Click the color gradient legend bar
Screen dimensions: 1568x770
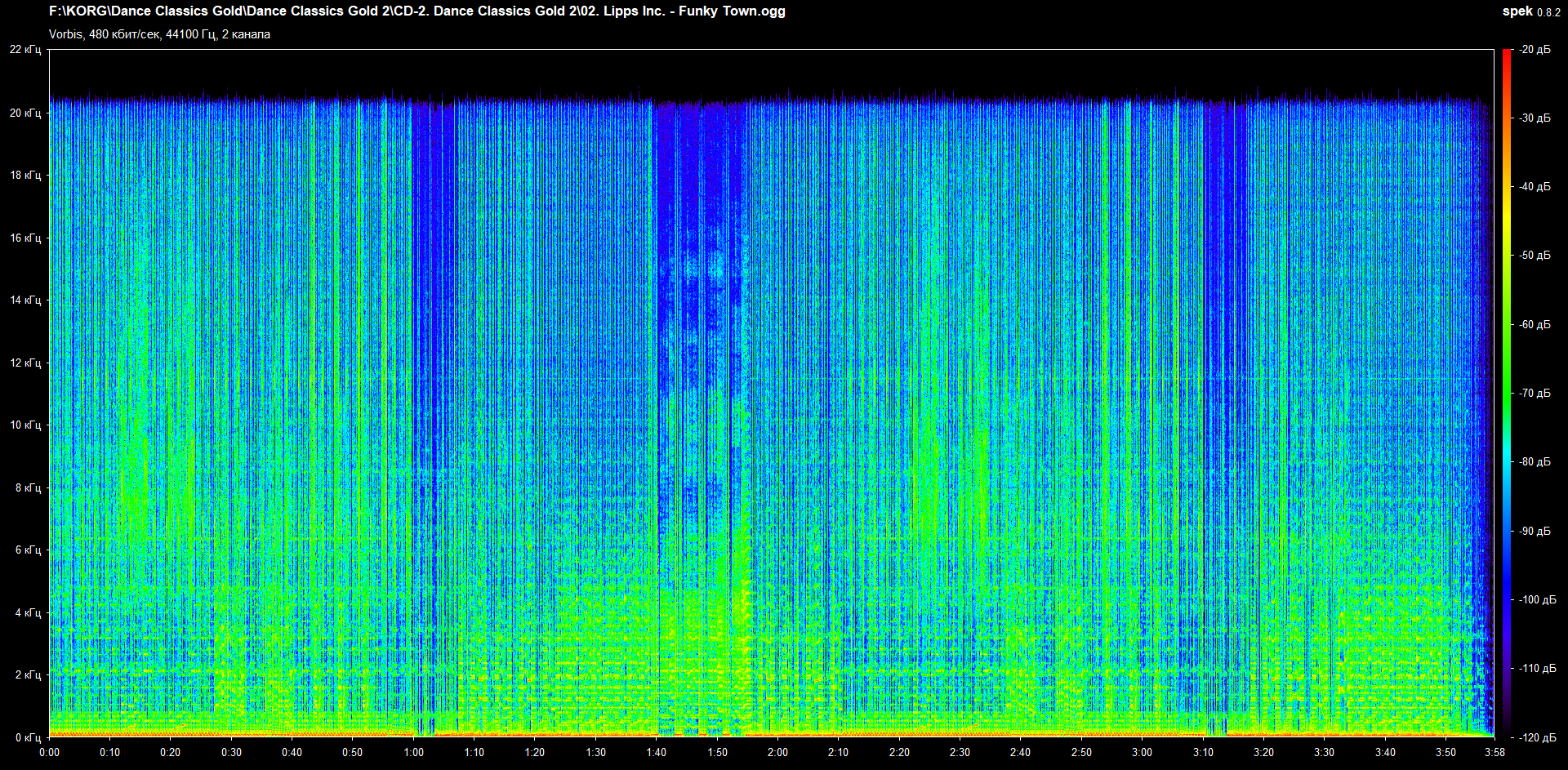tap(1506, 392)
